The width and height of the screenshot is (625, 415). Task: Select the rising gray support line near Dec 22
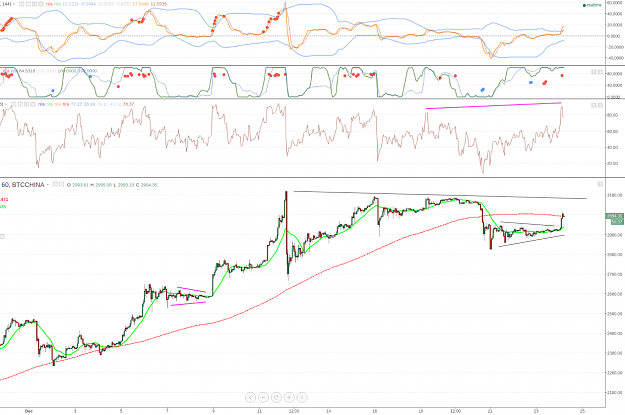(x=531, y=241)
